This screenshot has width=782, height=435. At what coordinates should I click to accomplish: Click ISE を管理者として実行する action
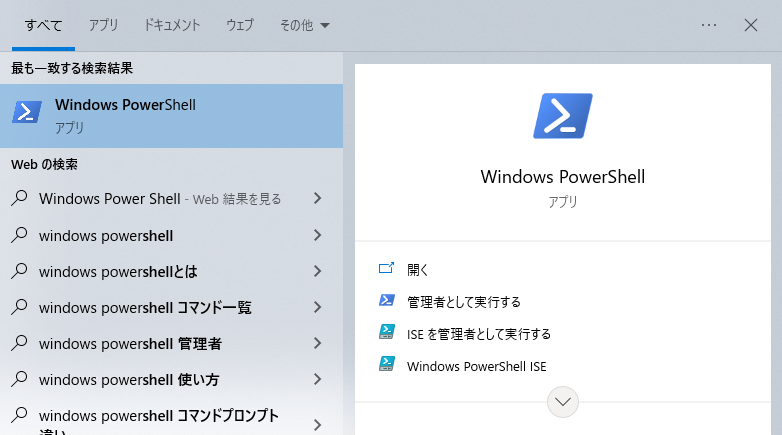[x=479, y=334]
